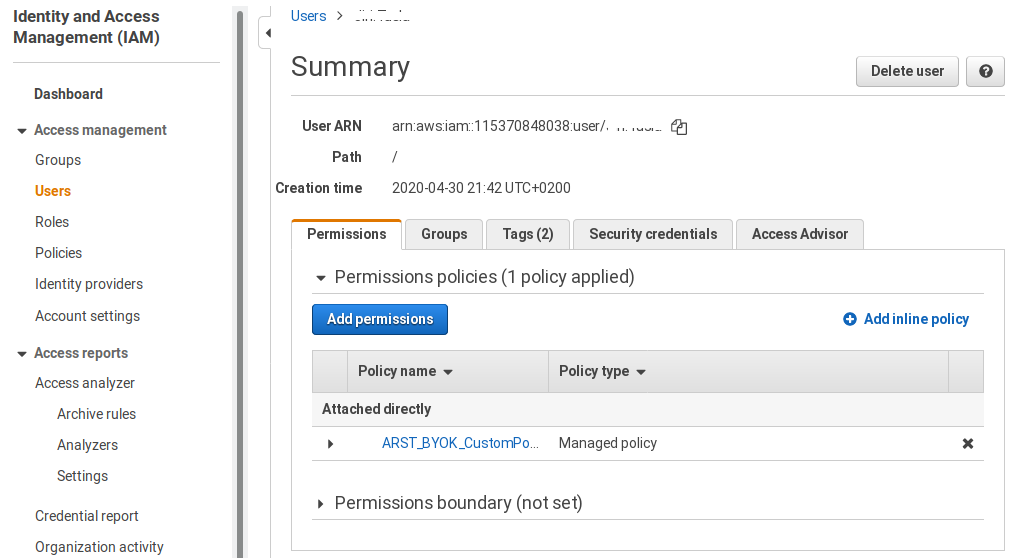Go to Users in the breadcrumb

(x=308, y=16)
